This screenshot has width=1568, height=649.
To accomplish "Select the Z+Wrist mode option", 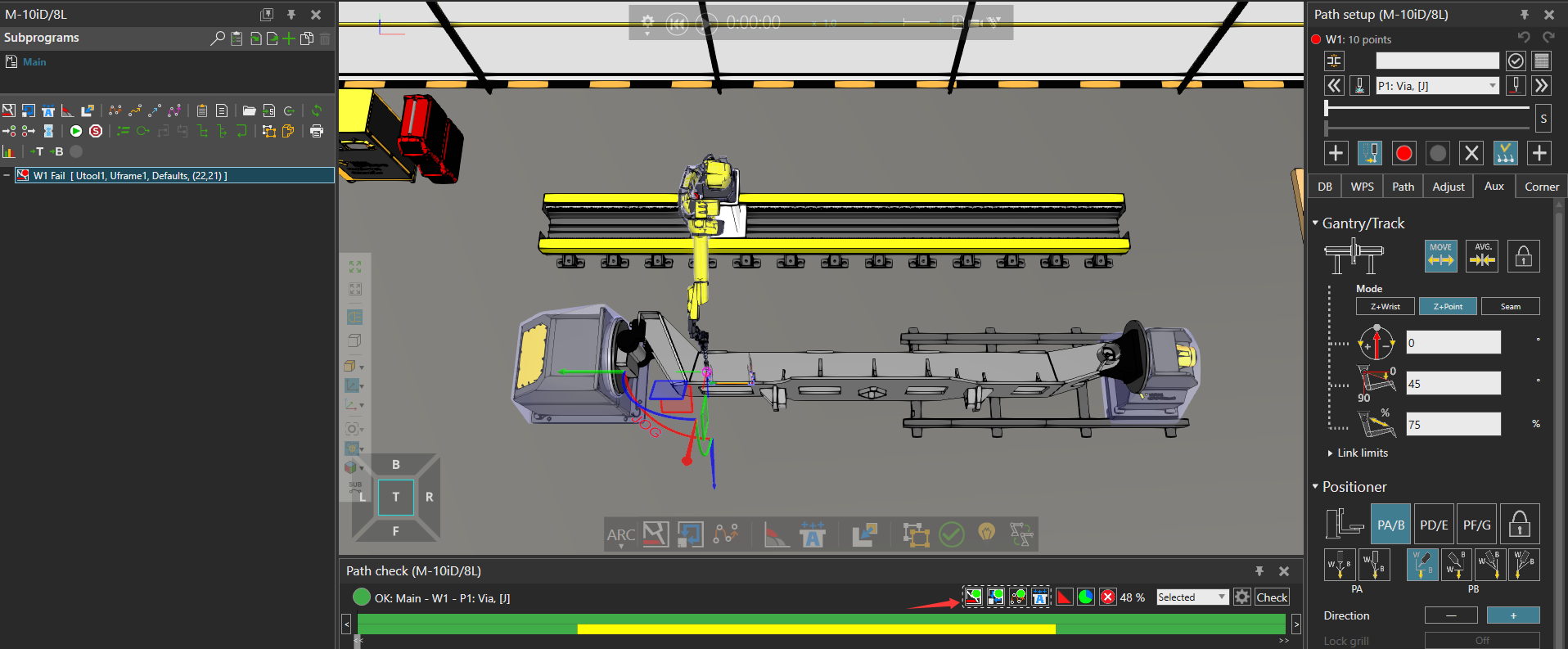I will click(x=1385, y=306).
